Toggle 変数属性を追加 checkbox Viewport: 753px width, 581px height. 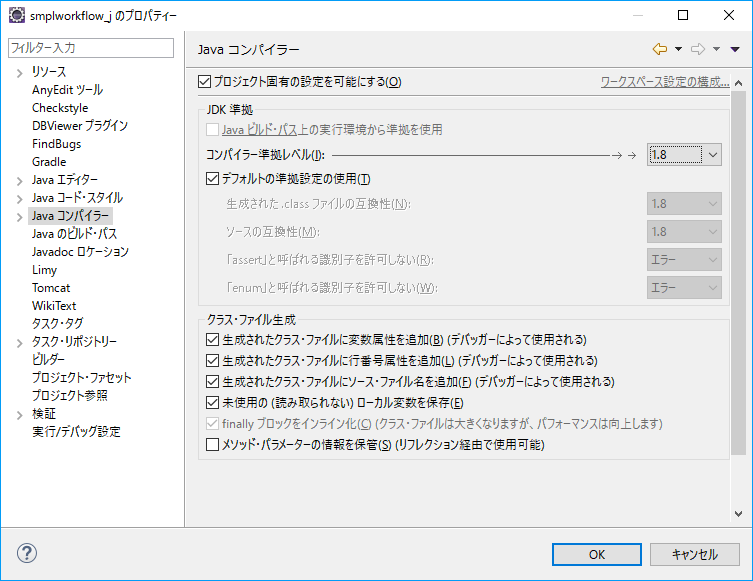[x=212, y=340]
